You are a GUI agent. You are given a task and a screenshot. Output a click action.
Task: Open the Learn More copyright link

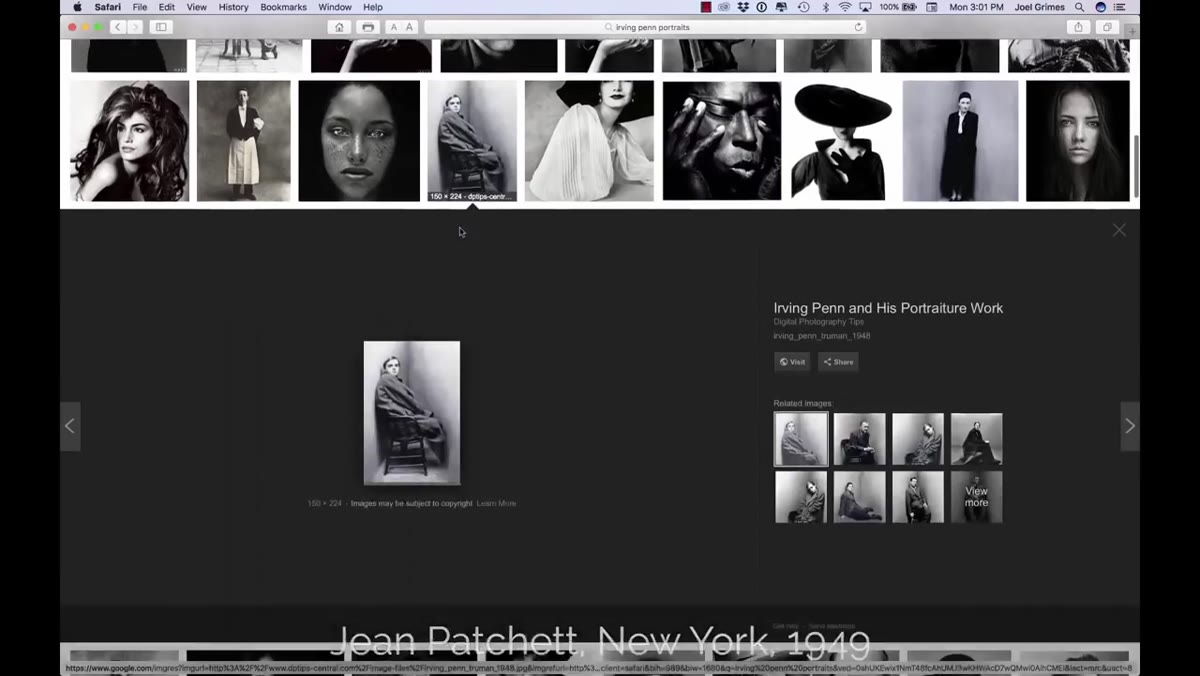[496, 503]
